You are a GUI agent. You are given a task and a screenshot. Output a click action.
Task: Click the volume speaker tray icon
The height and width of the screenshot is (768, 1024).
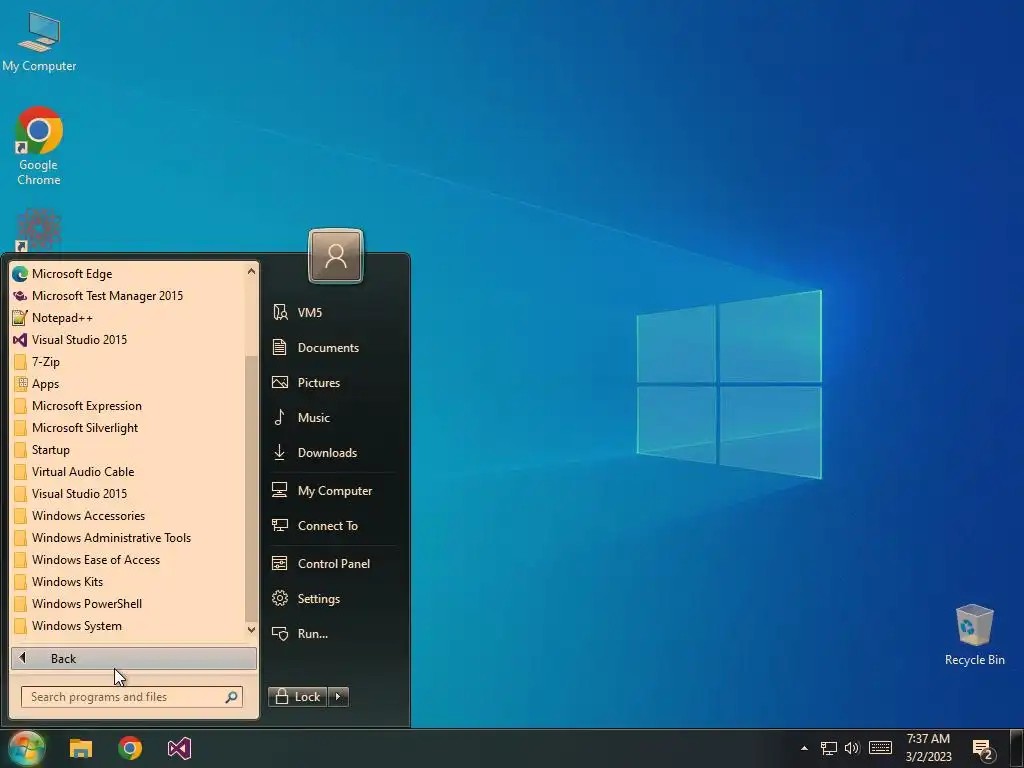(852, 748)
